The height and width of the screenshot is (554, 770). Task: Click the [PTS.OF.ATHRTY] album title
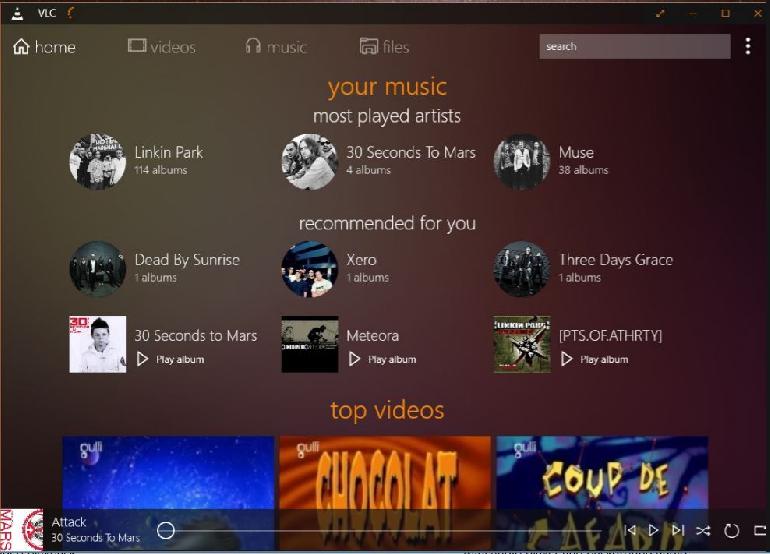coord(610,335)
